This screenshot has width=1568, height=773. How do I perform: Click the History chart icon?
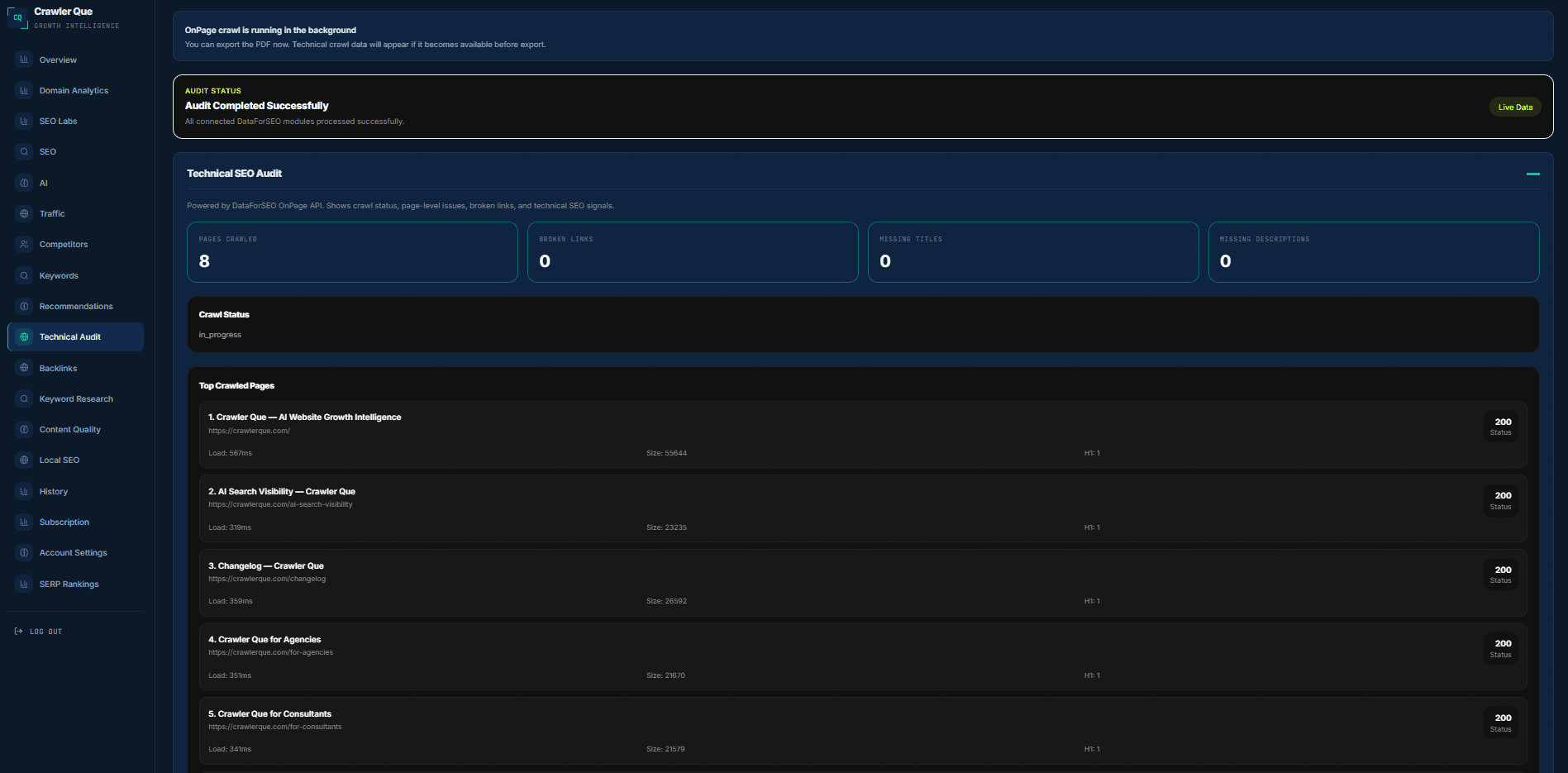point(24,491)
